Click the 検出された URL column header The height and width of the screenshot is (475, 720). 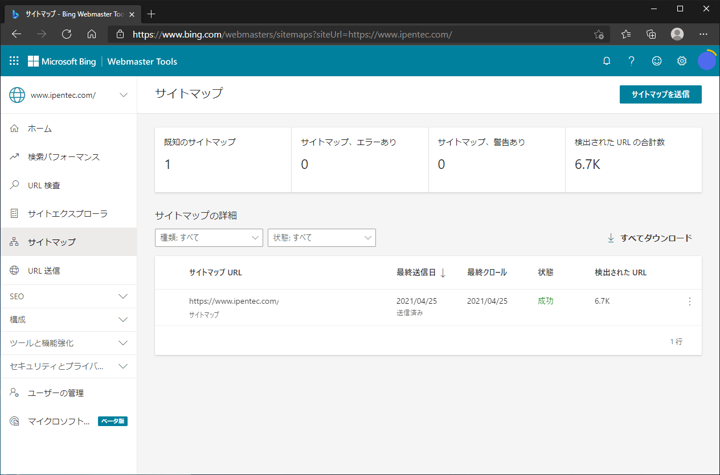pyautogui.click(x=620, y=272)
